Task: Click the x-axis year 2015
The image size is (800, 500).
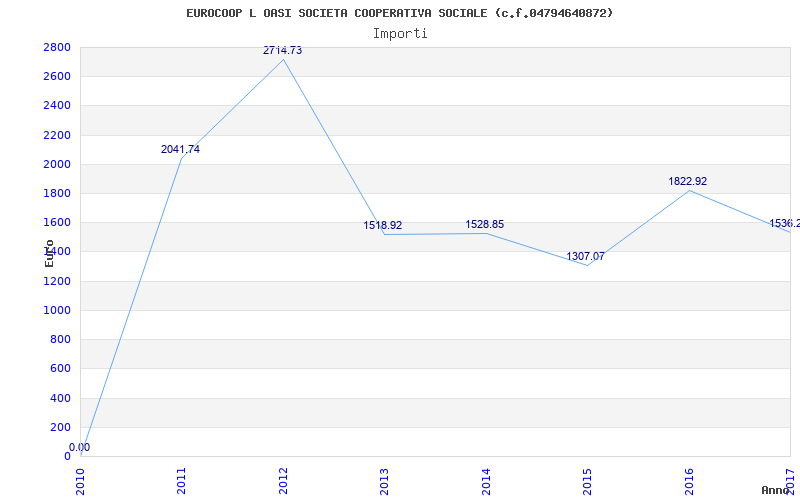Action: (588, 482)
